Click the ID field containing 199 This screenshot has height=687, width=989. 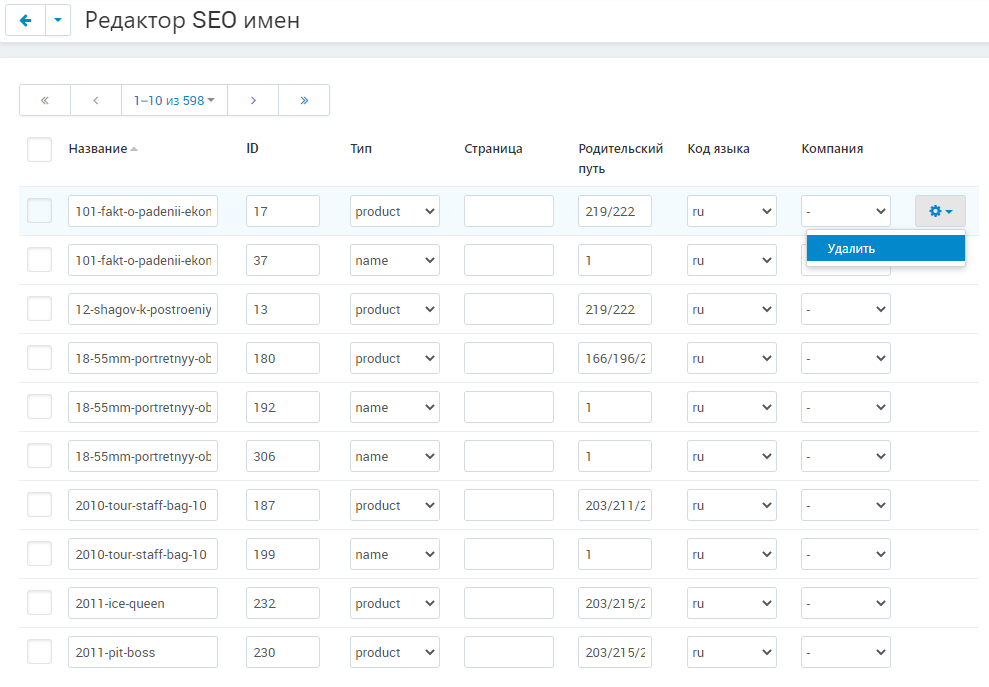[283, 555]
